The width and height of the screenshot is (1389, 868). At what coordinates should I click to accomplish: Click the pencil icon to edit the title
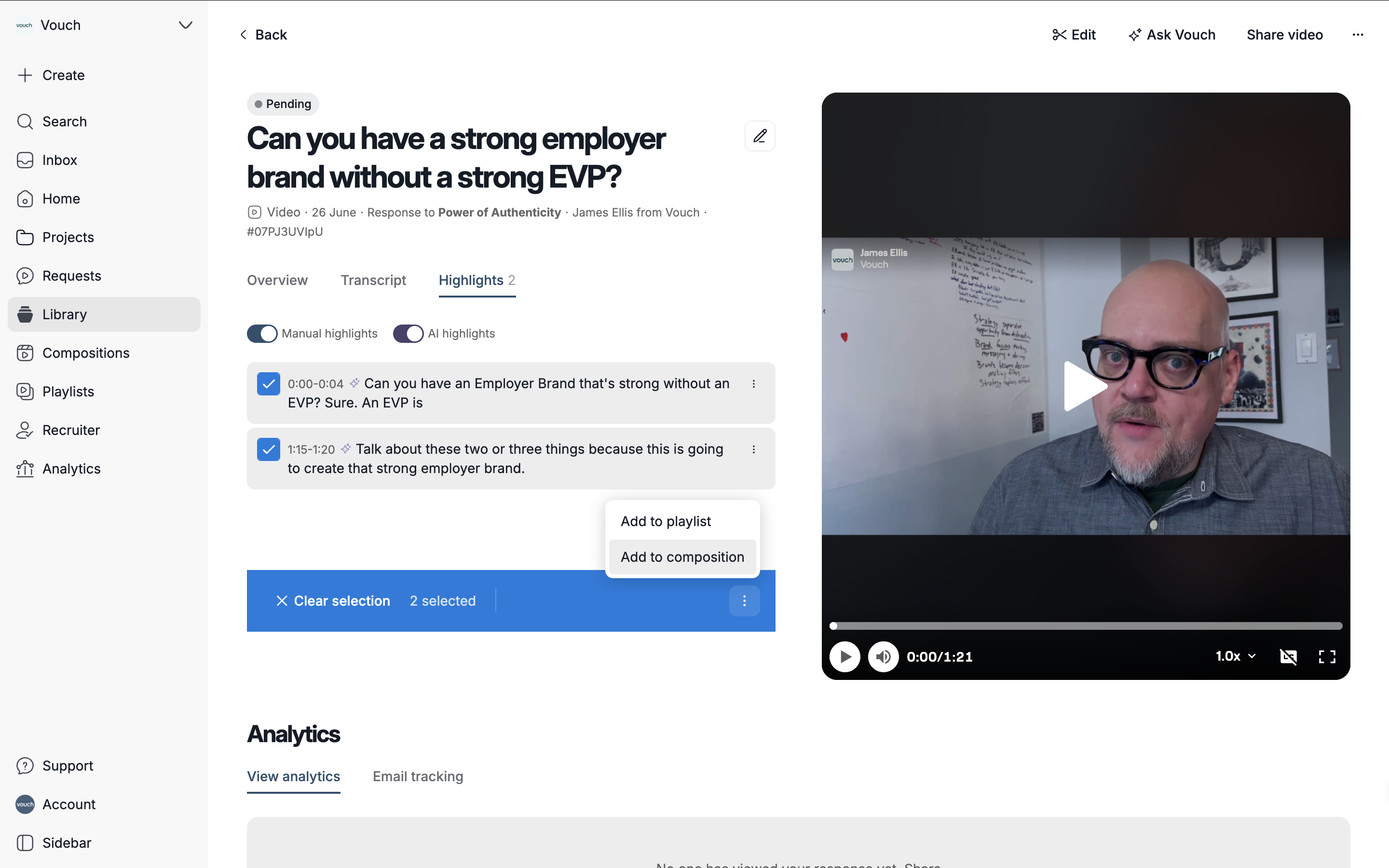[x=759, y=136]
